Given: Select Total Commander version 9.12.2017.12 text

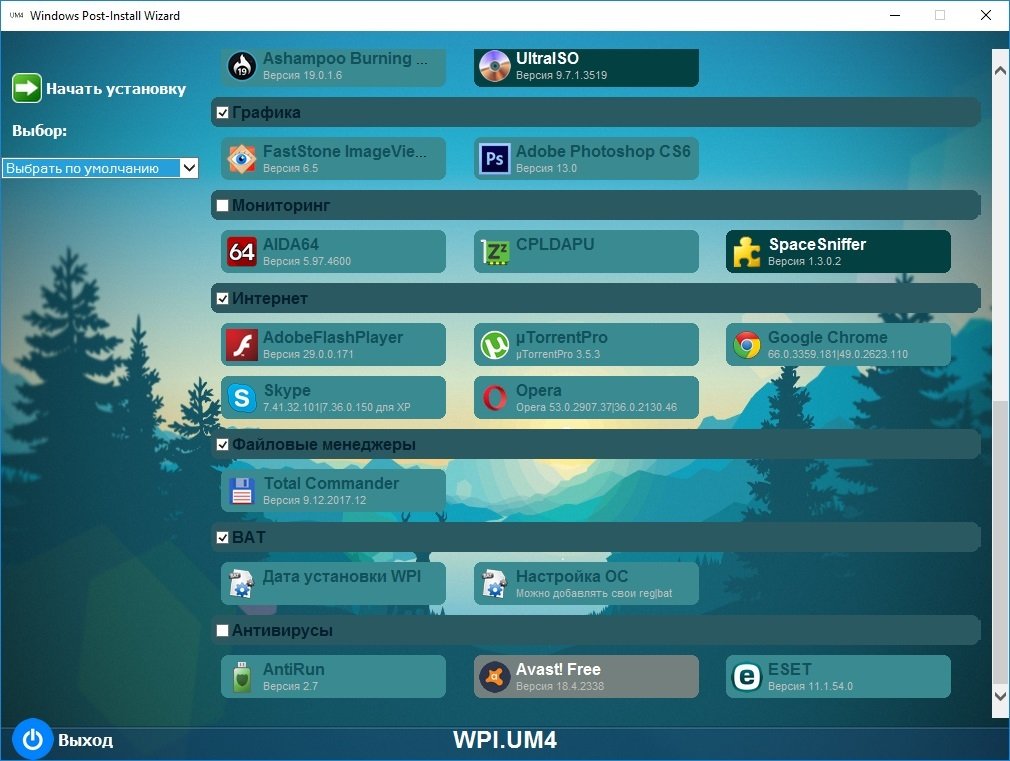Looking at the screenshot, I should coord(314,500).
